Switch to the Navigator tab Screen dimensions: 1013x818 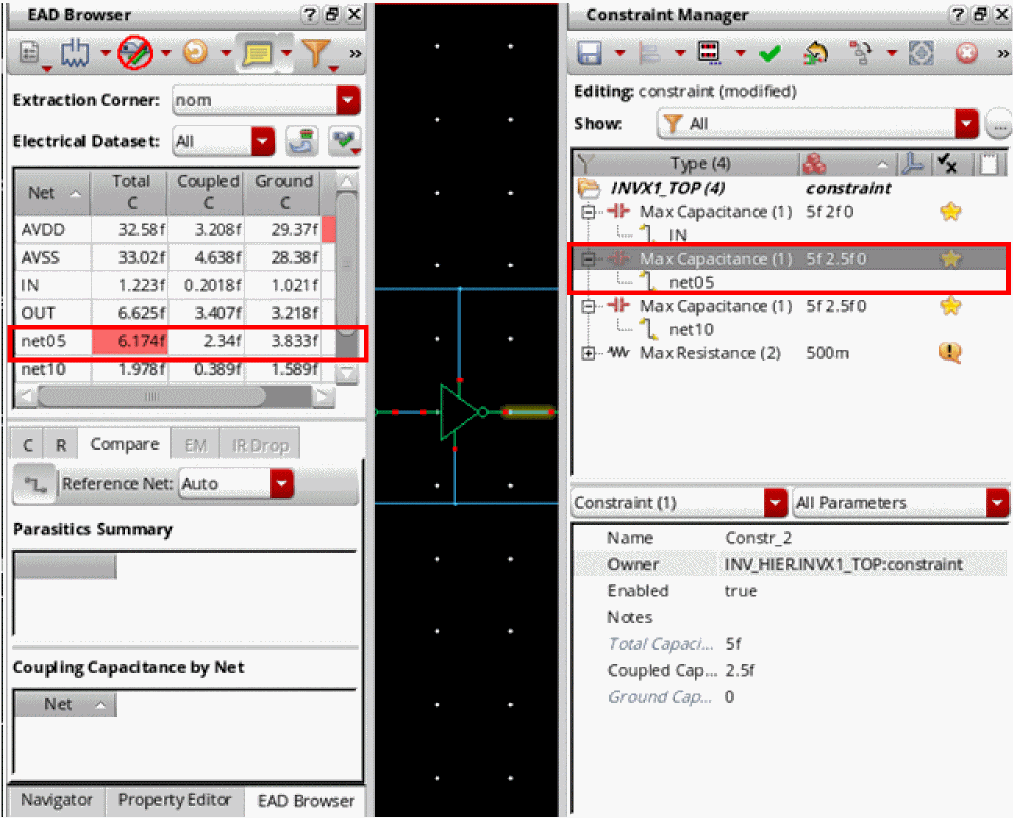pyautogui.click(x=57, y=800)
